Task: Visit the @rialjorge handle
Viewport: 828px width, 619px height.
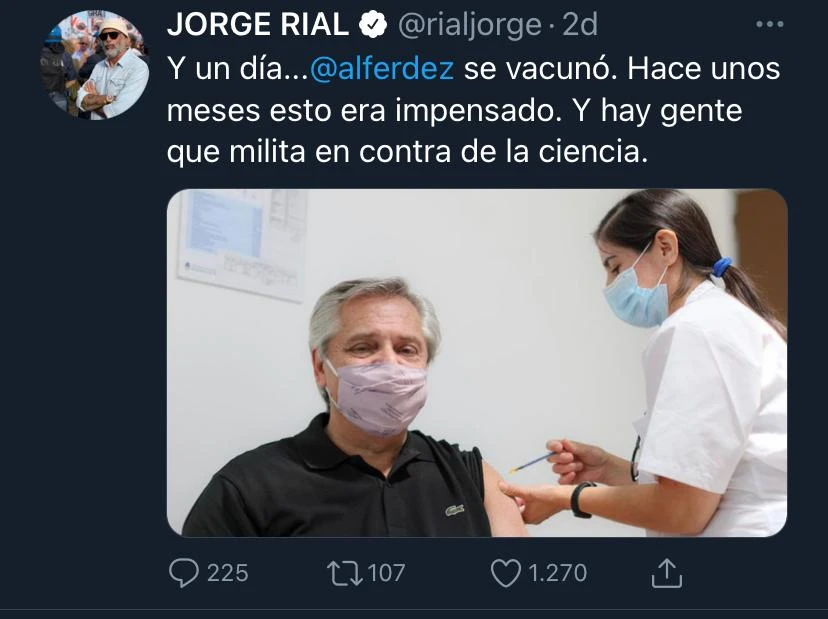Action: [x=469, y=26]
